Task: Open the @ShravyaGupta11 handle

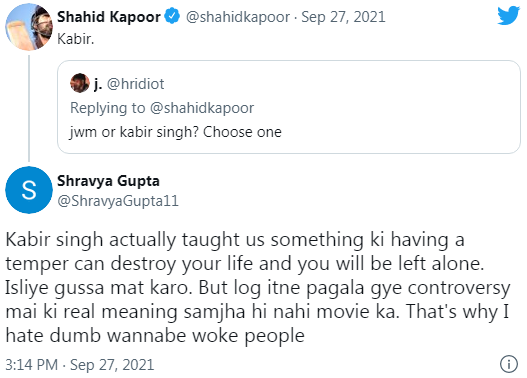Action: pos(118,201)
